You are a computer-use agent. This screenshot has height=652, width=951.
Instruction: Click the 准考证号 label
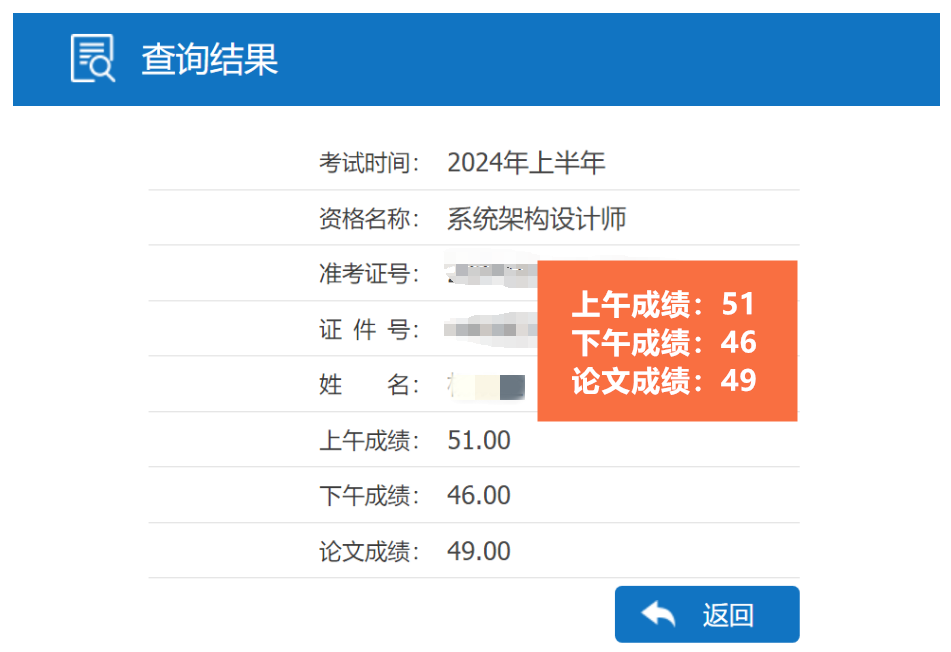[x=369, y=274]
